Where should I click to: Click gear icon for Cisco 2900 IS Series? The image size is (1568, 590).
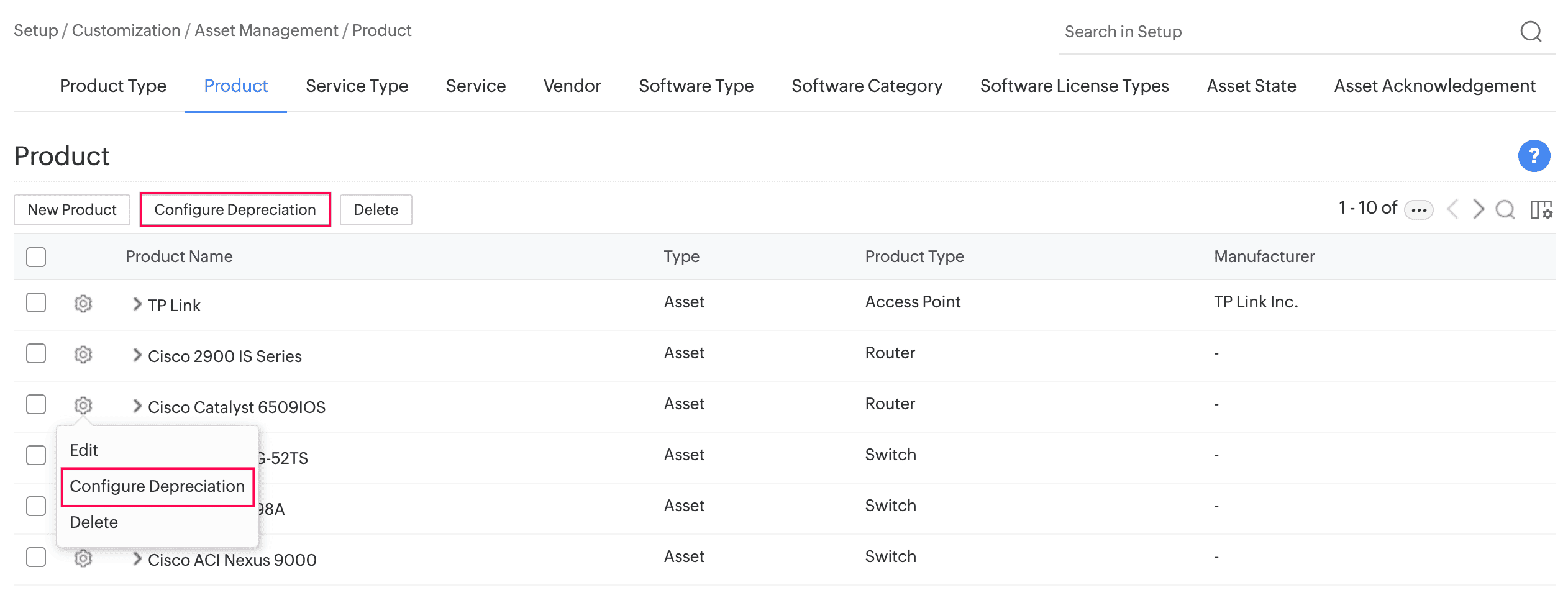(83, 354)
